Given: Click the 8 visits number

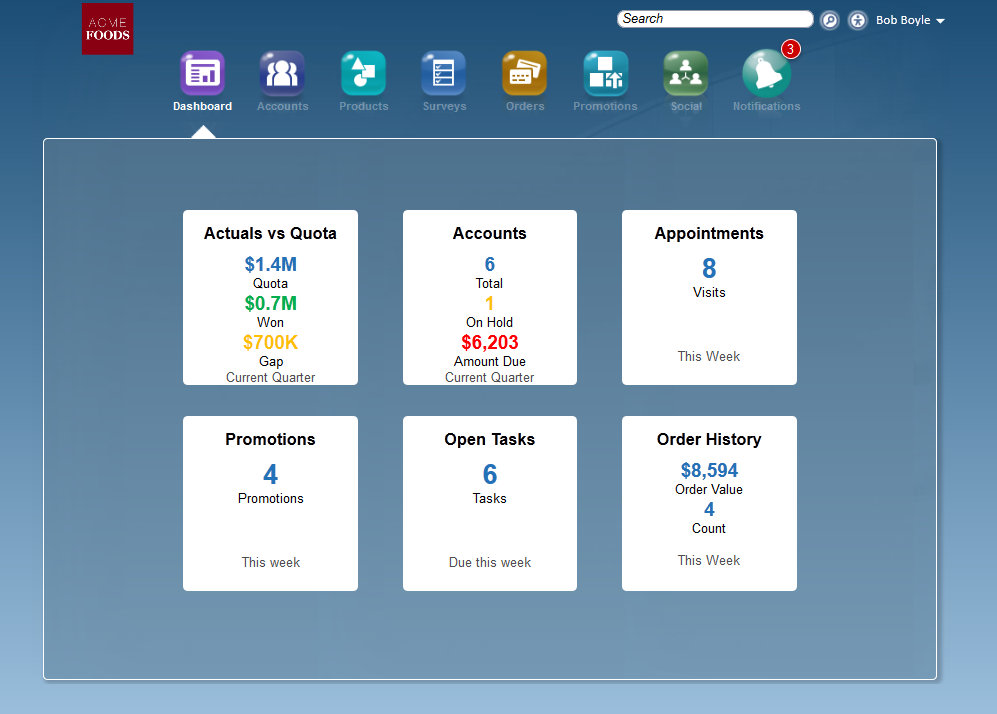Looking at the screenshot, I should (x=709, y=268).
